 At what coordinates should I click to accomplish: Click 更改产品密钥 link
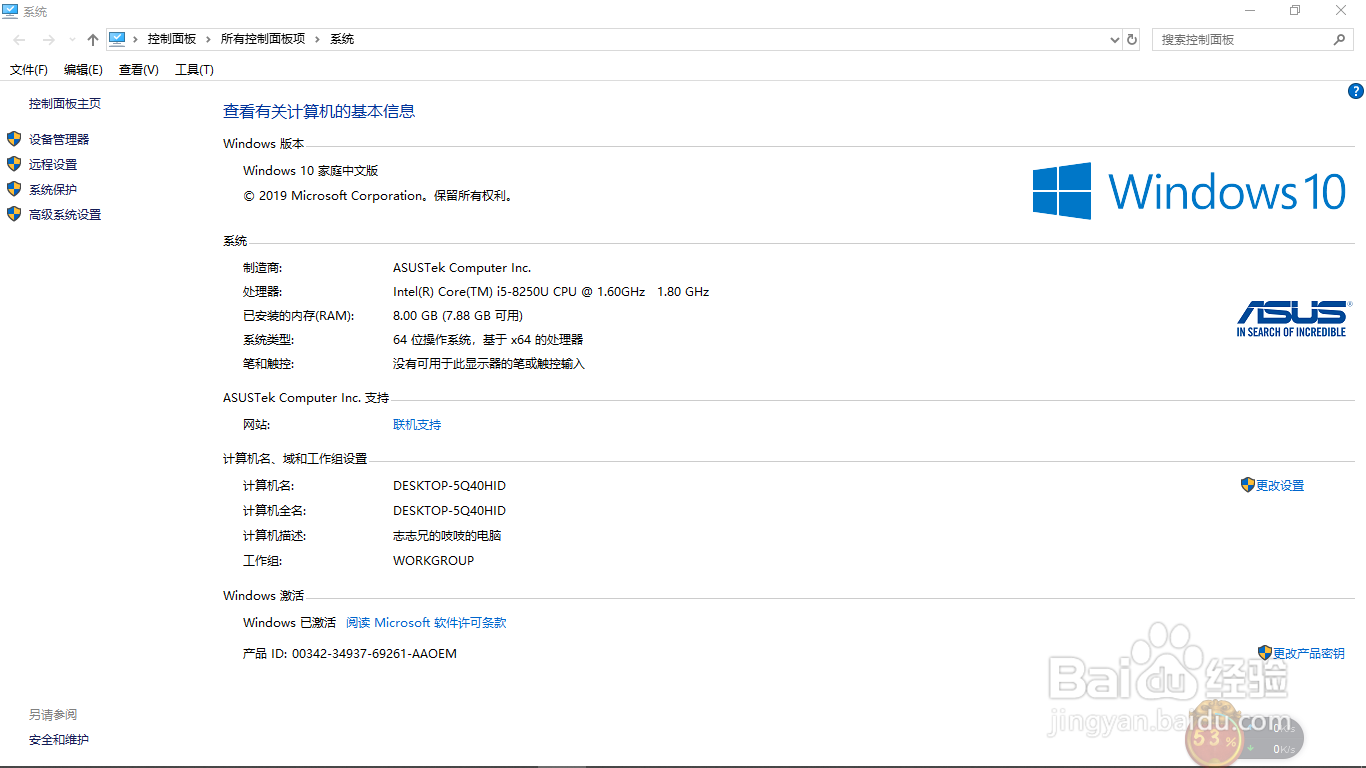point(1309,654)
